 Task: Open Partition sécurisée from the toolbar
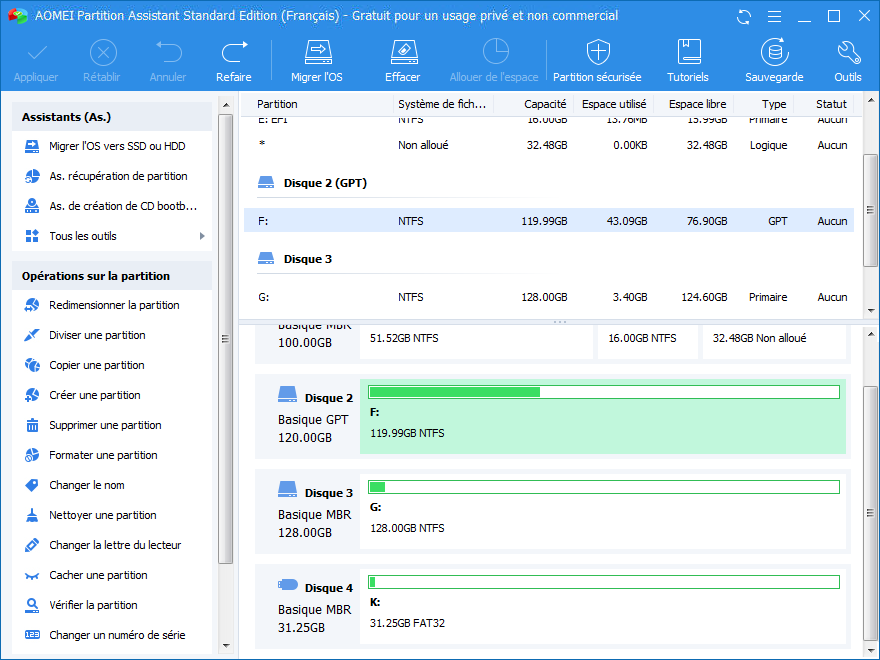[597, 61]
